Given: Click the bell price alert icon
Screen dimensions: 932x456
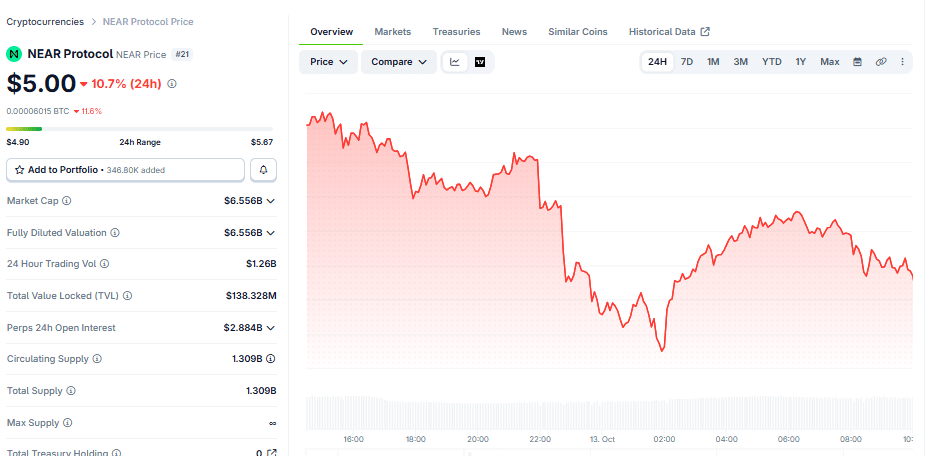Looking at the screenshot, I should tap(263, 170).
